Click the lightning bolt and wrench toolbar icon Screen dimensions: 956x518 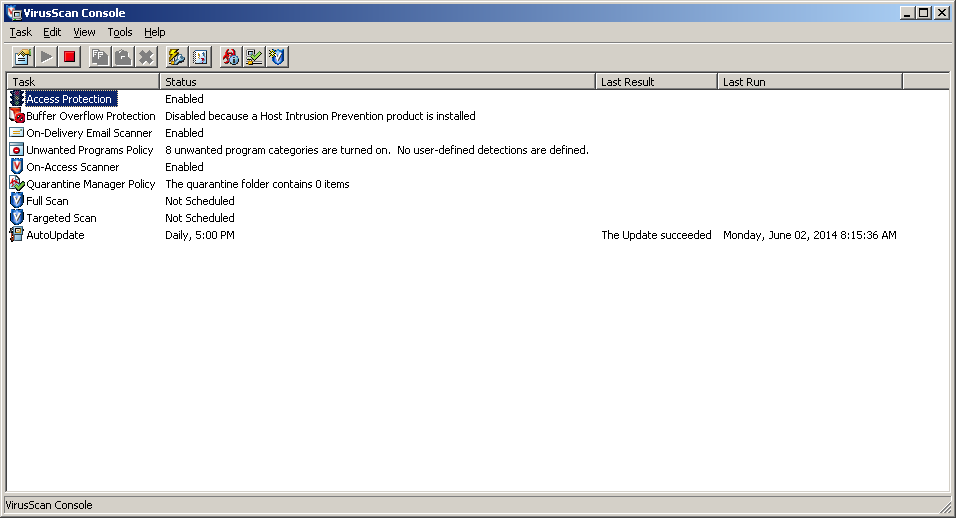coord(177,57)
